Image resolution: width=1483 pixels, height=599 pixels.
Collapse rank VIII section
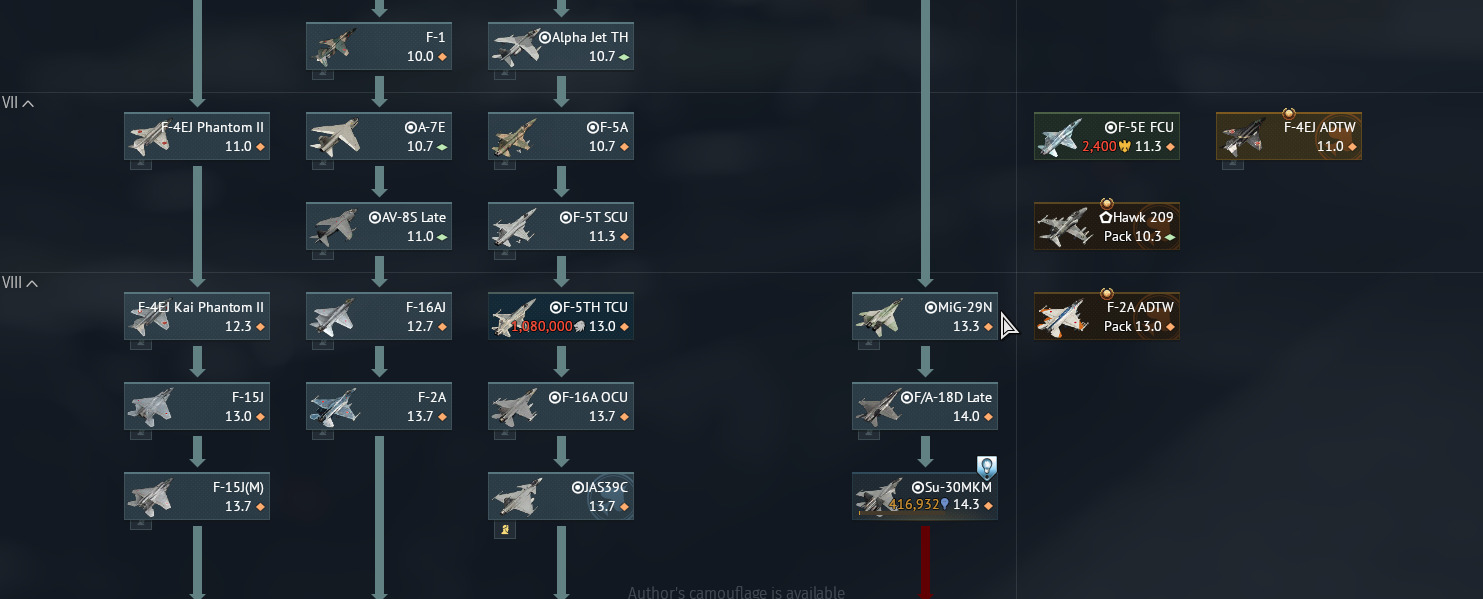click(21, 282)
